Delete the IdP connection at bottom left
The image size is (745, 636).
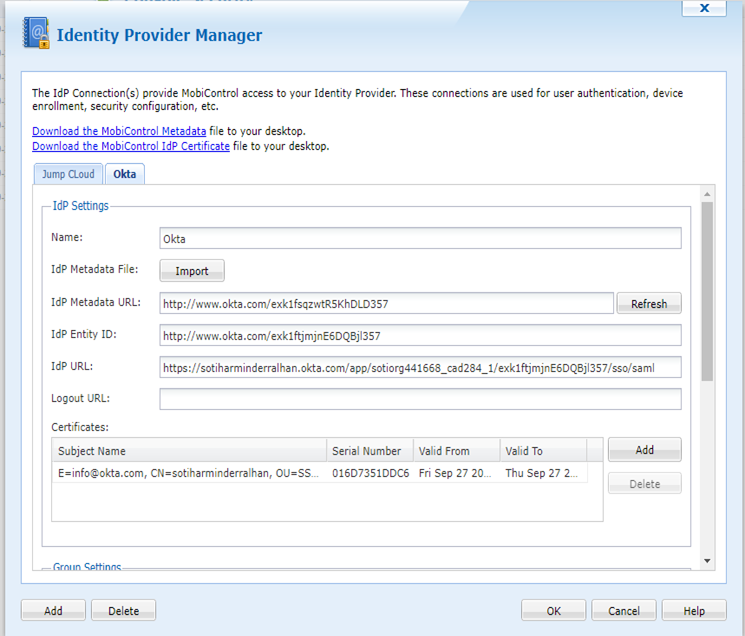click(x=124, y=611)
